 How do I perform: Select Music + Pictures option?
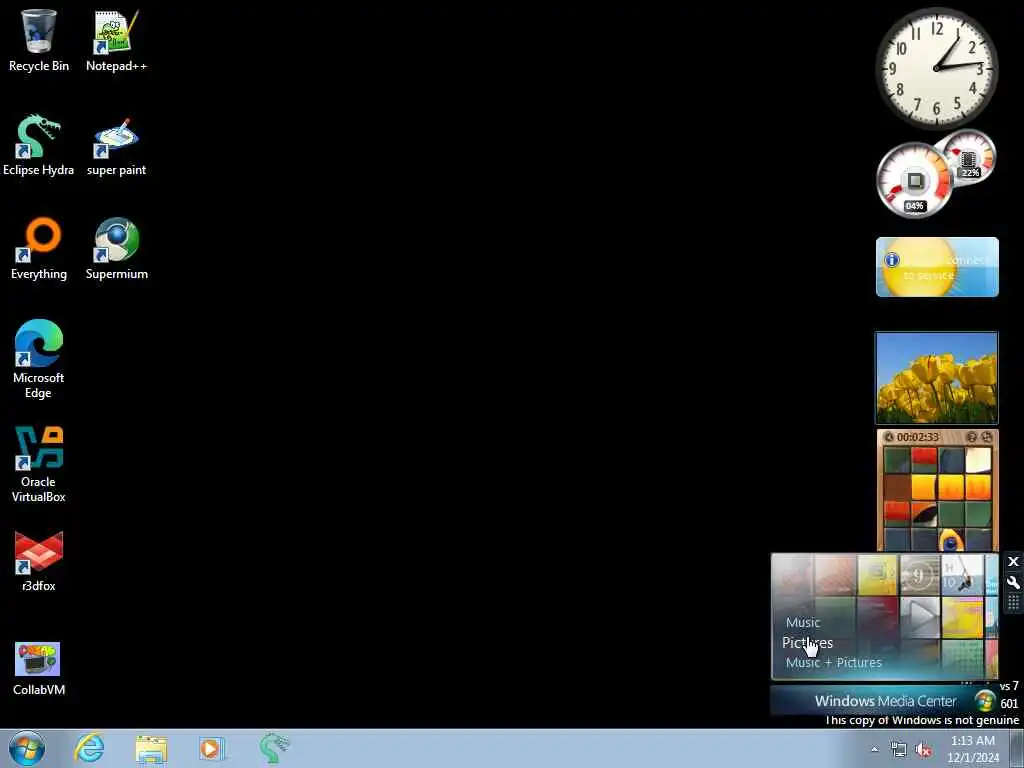[x=833, y=662]
